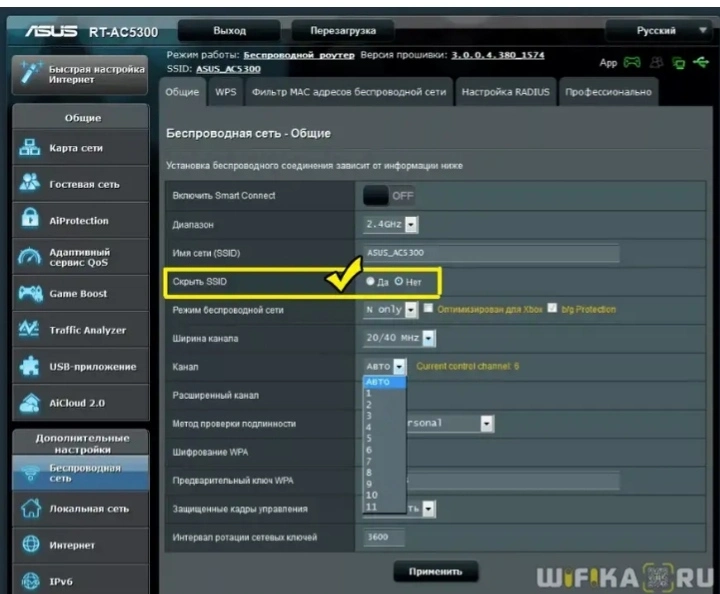Open the AiCloud 2.0 menu item
The height and width of the screenshot is (594, 720).
click(81, 403)
